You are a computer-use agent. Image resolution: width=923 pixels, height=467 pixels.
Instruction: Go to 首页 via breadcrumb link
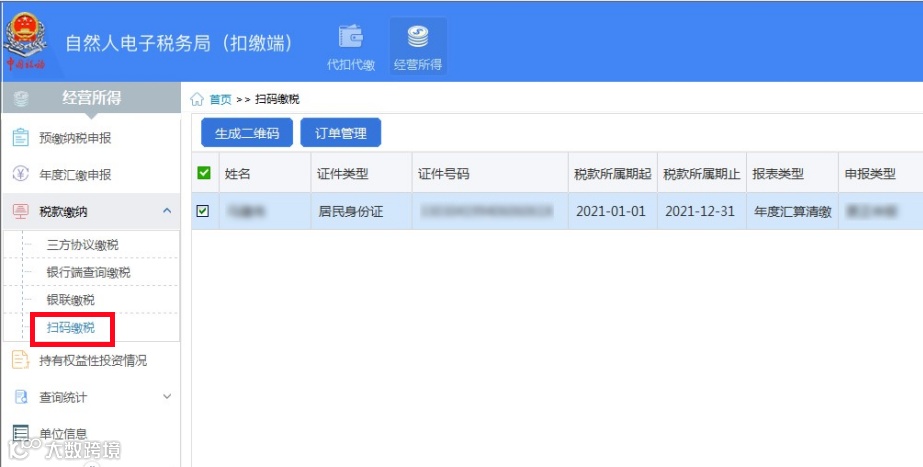[221, 100]
